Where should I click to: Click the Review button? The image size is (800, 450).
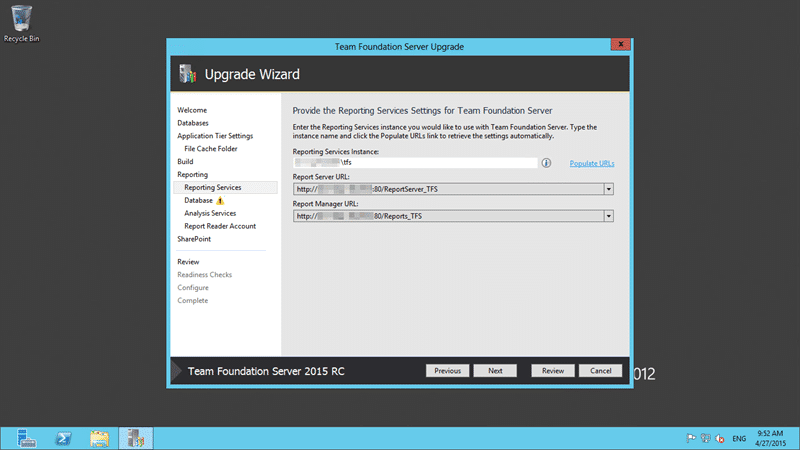coord(553,371)
